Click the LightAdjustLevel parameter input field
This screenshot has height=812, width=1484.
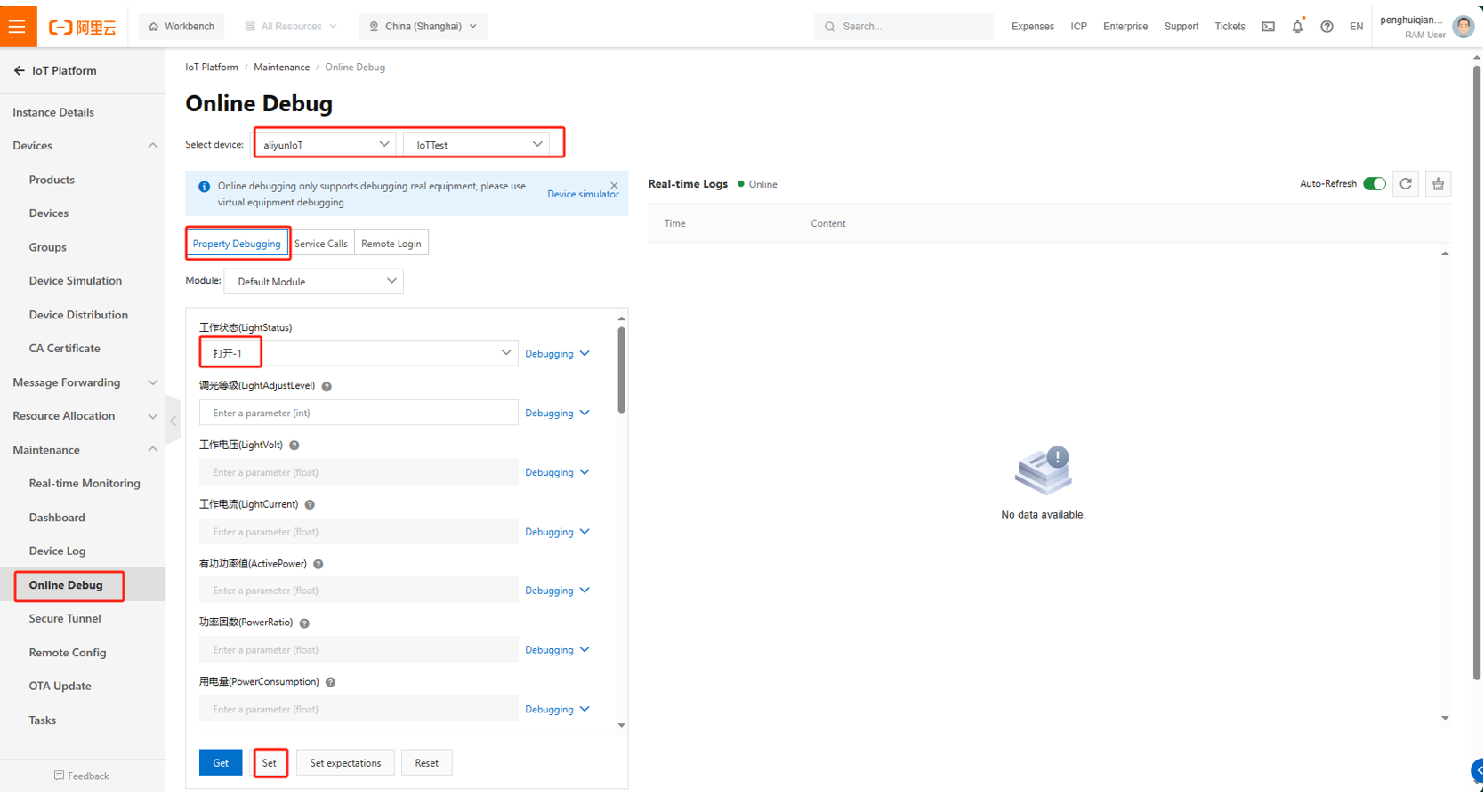359,414
